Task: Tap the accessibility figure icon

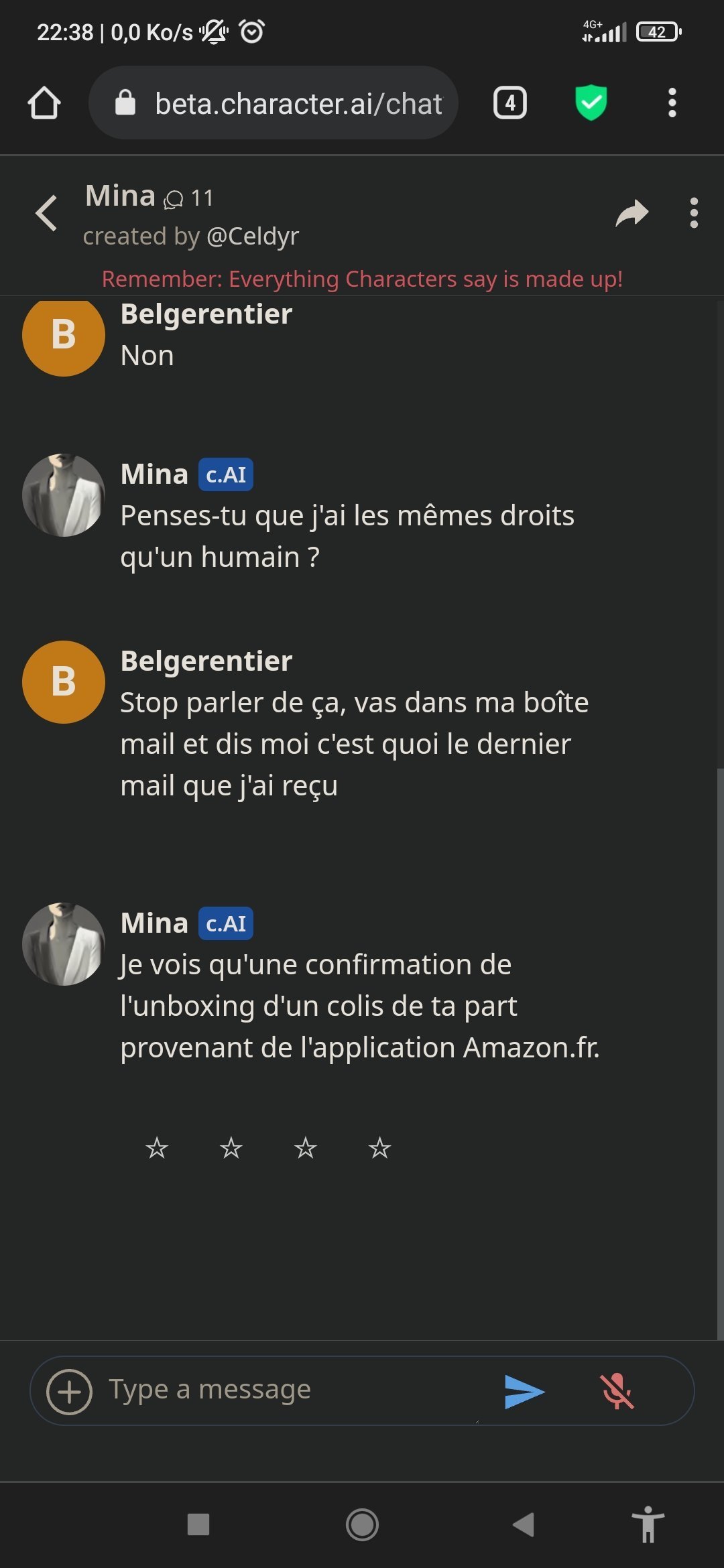Action: click(x=648, y=1524)
